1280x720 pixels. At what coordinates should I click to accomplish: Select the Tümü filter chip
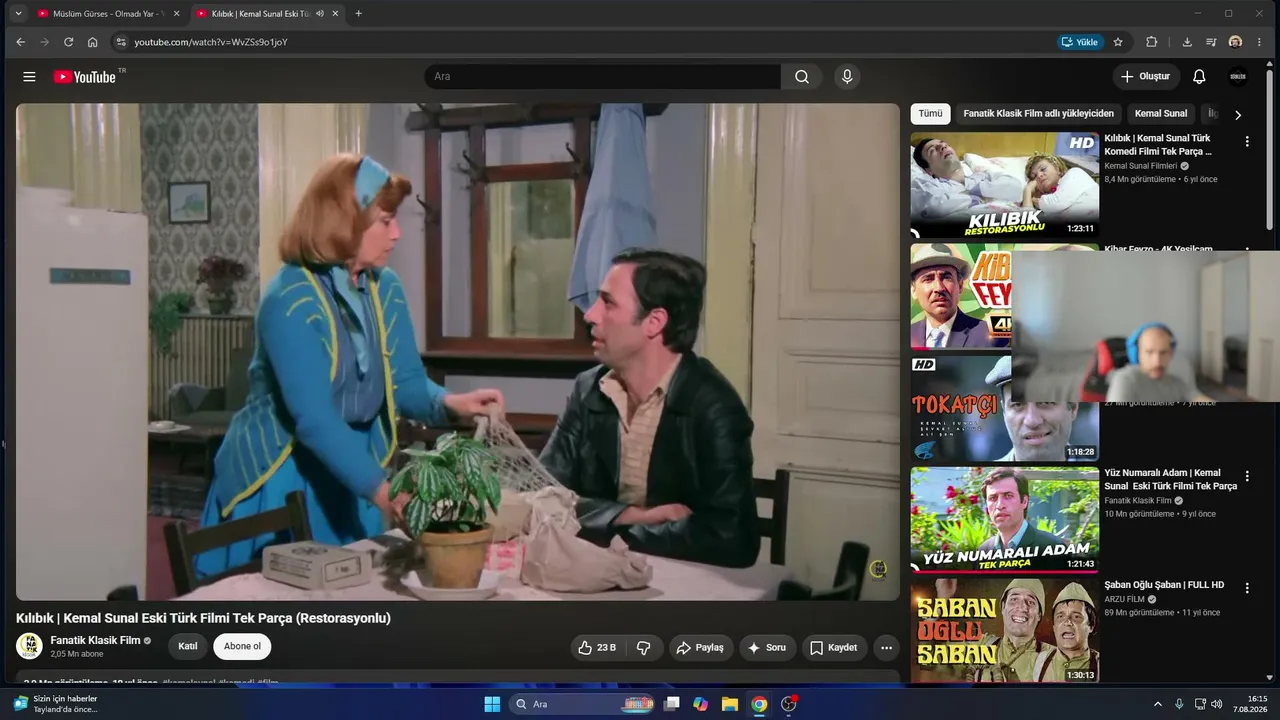(x=930, y=114)
